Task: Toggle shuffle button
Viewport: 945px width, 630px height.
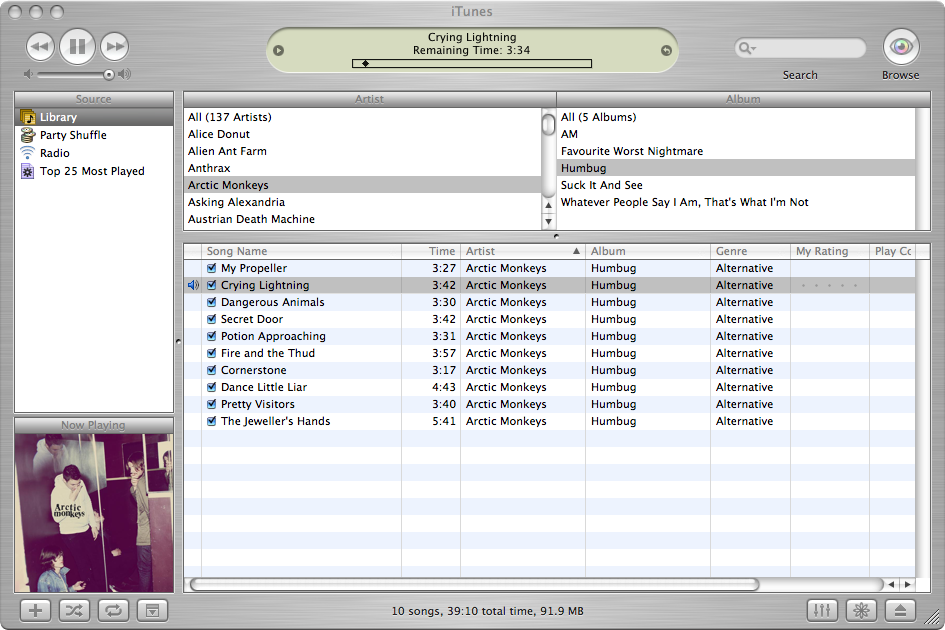Action: [74, 611]
